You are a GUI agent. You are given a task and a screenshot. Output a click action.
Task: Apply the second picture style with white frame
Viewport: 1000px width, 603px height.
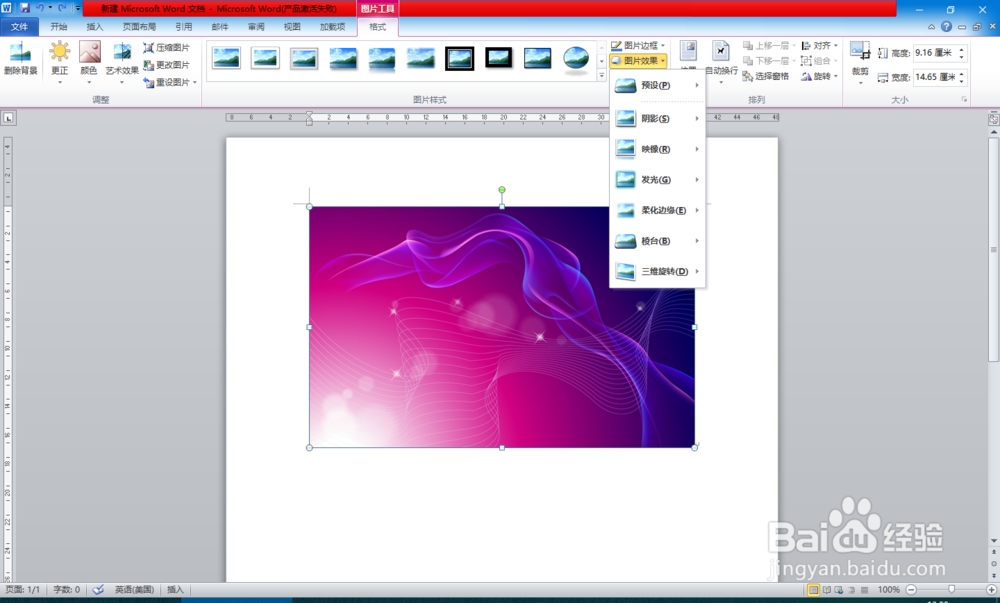coord(265,58)
